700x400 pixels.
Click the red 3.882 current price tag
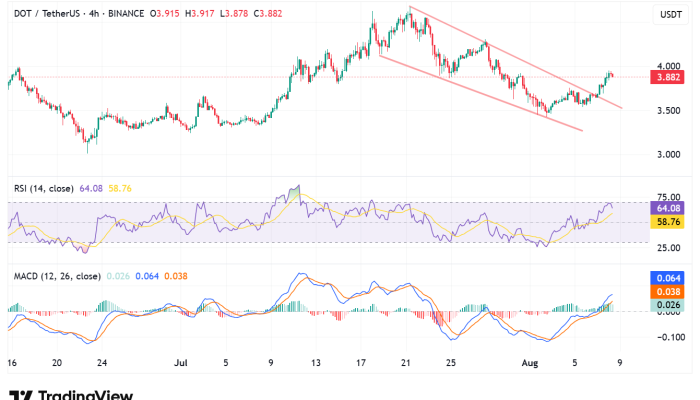(667, 77)
